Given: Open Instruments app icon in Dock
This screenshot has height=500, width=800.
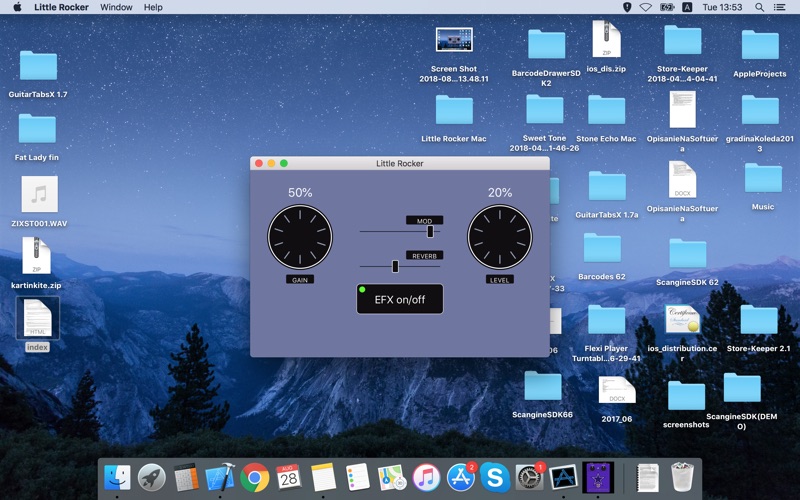Looking at the screenshot, I should click(x=563, y=478).
